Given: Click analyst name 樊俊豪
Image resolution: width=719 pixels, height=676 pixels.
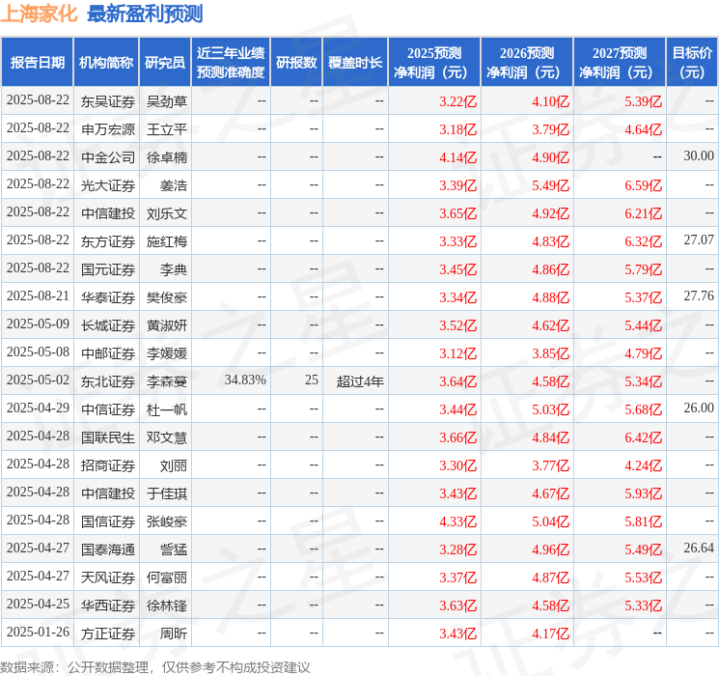Looking at the screenshot, I should click(166, 297).
